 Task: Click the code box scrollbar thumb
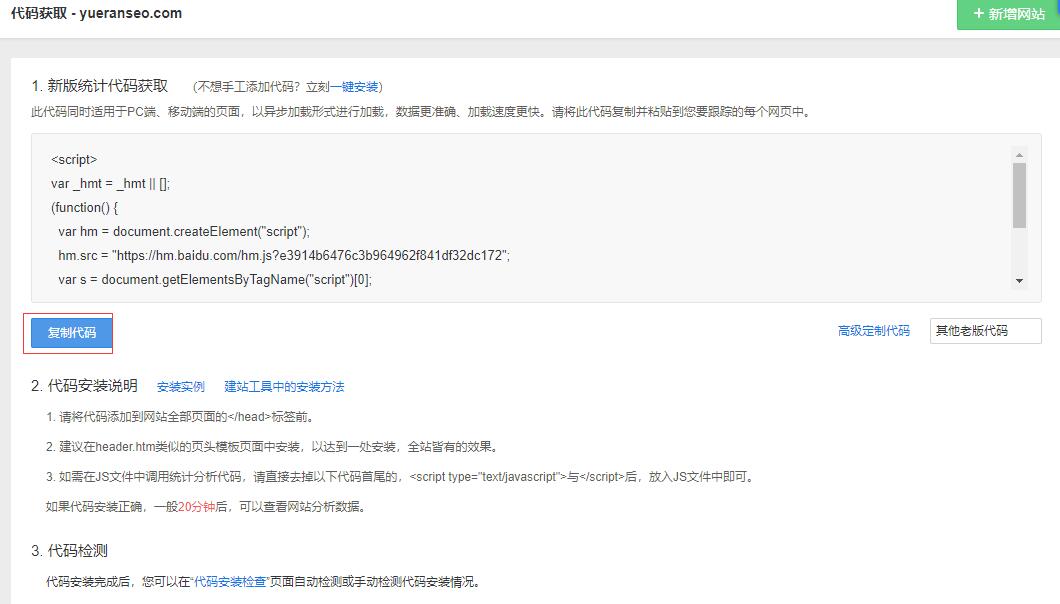1019,195
